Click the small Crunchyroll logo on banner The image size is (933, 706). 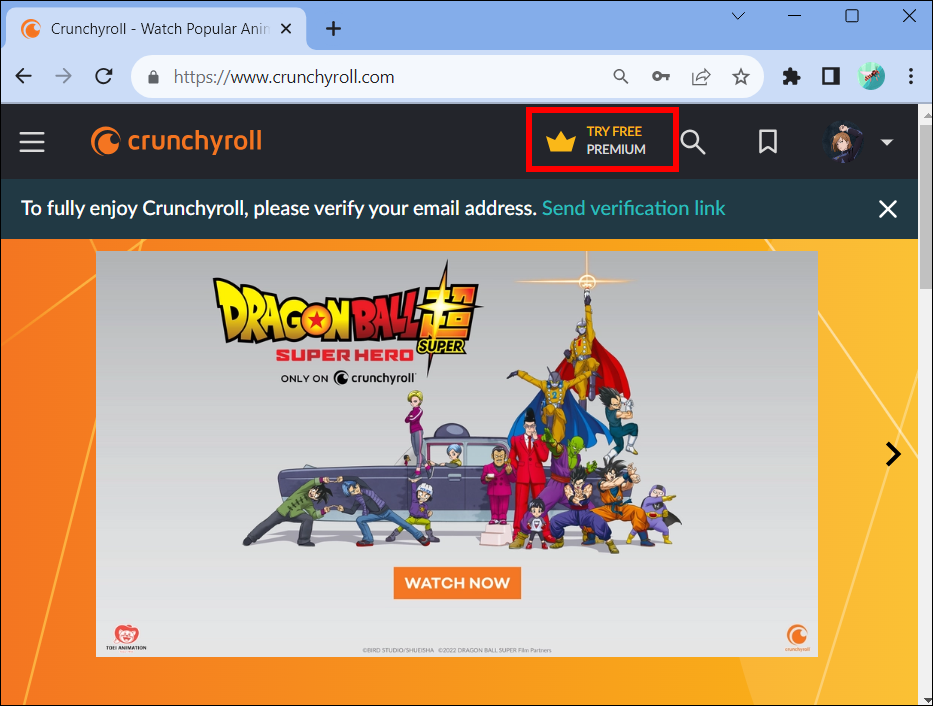(x=797, y=638)
